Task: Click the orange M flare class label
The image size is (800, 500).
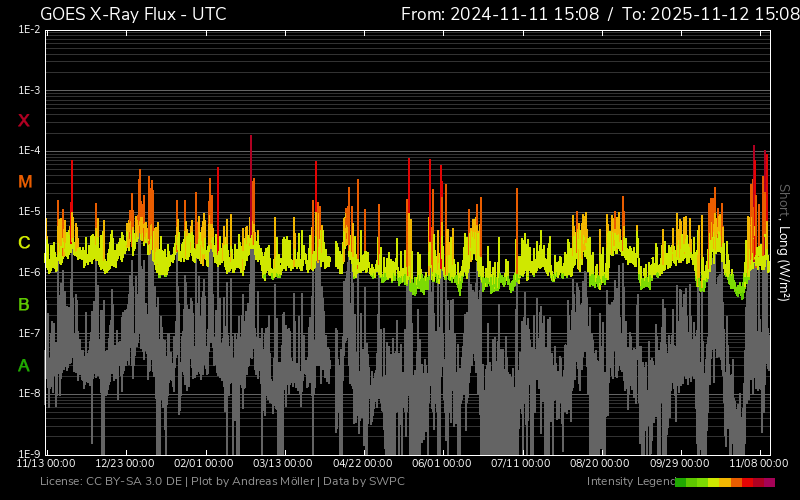Action: point(25,182)
